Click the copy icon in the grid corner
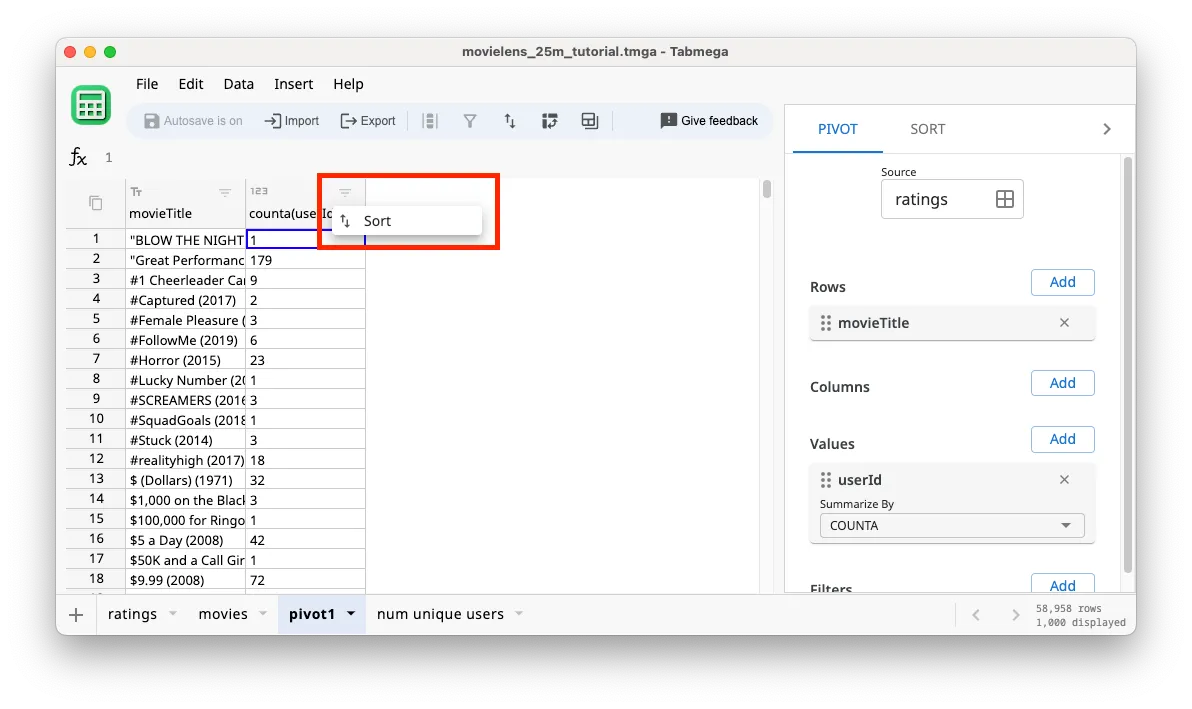 [96, 203]
